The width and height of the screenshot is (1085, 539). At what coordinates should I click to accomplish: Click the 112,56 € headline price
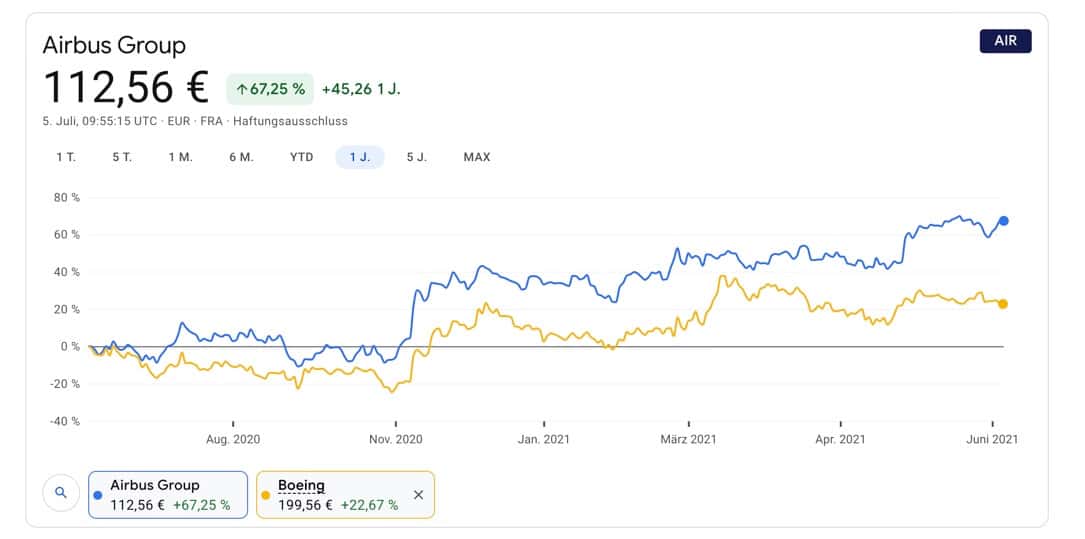tap(126, 87)
